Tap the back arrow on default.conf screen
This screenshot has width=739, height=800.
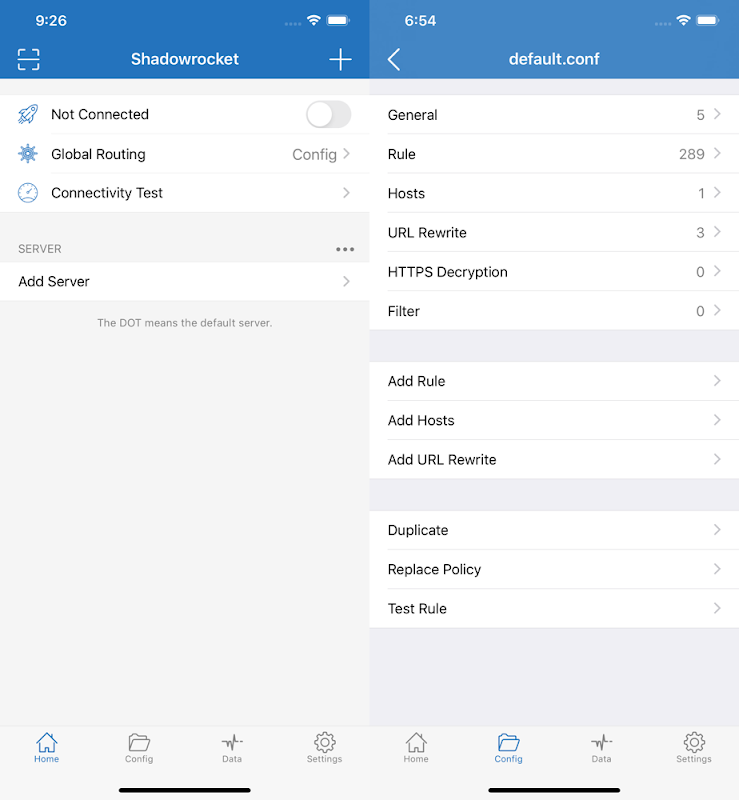[x=393, y=59]
